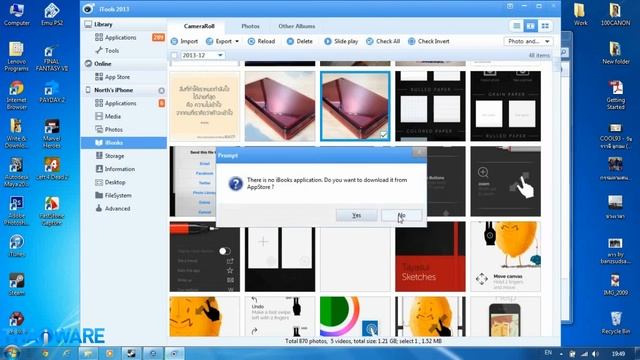640x360 pixels.
Task: Click the taskbar volume icon
Action: pyautogui.click(x=595, y=353)
